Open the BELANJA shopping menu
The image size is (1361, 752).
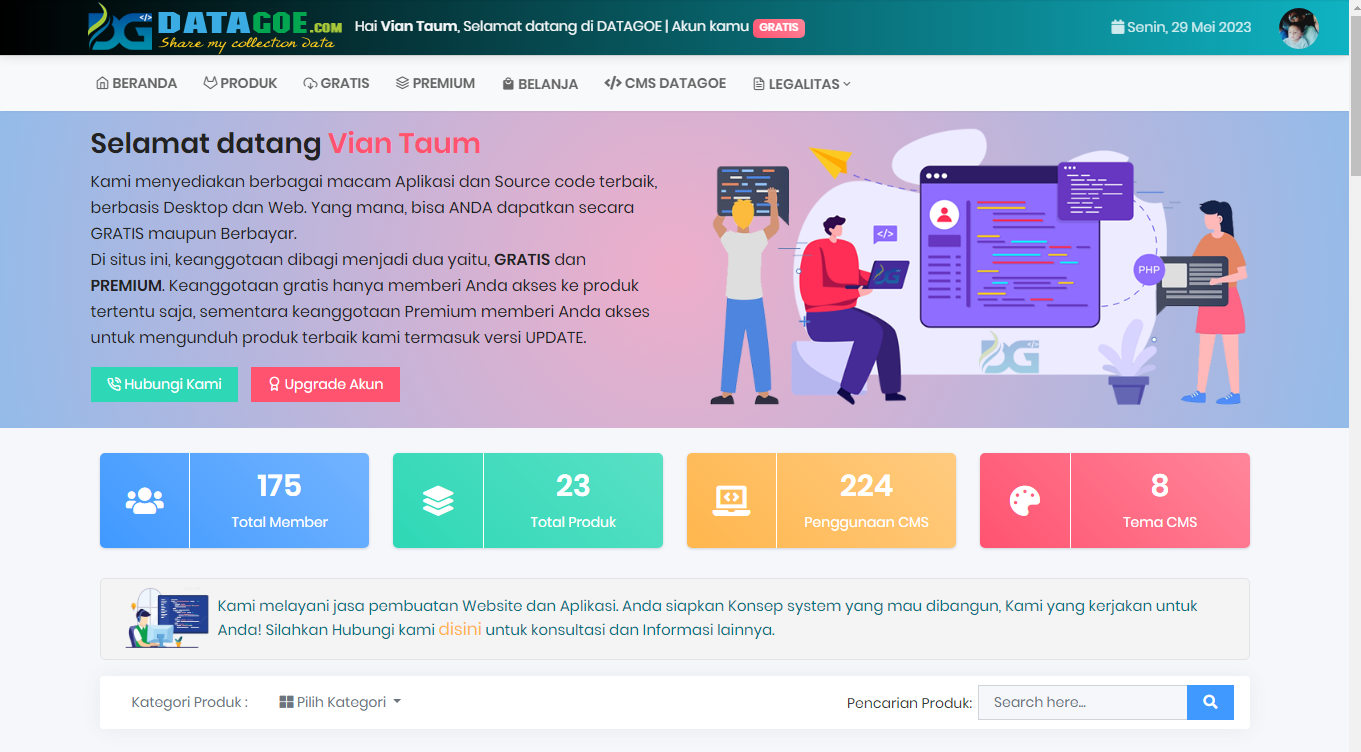click(540, 84)
